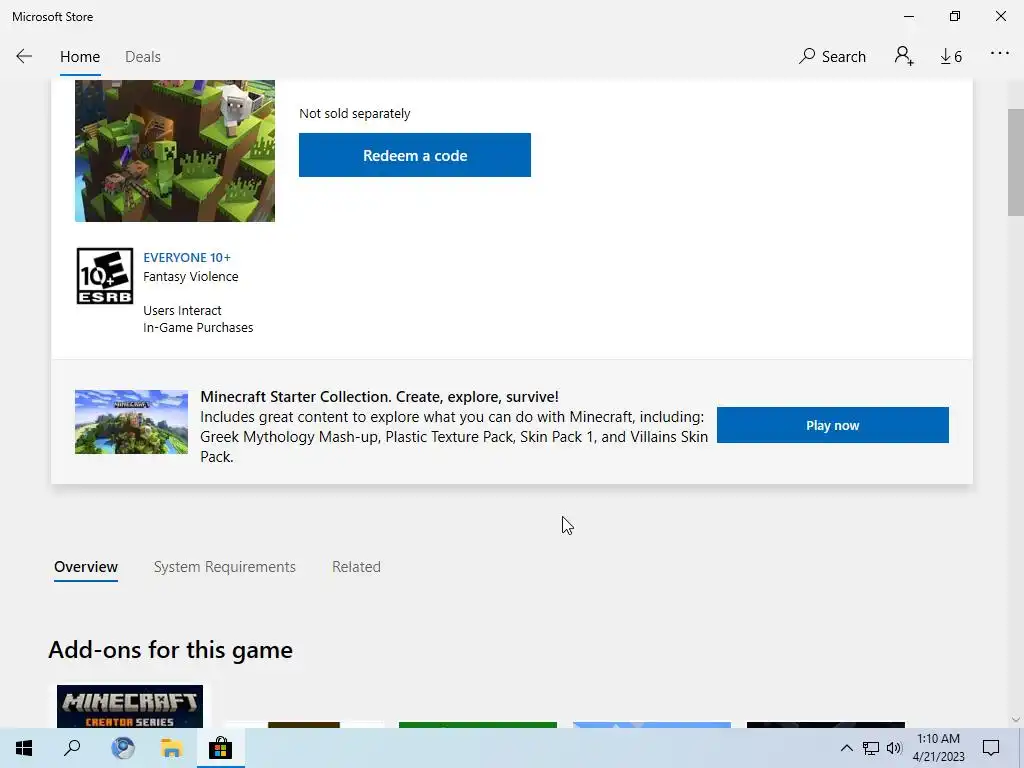The width and height of the screenshot is (1024, 768).
Task: Open the EVERYONE 10+ rating link
Action: [187, 257]
